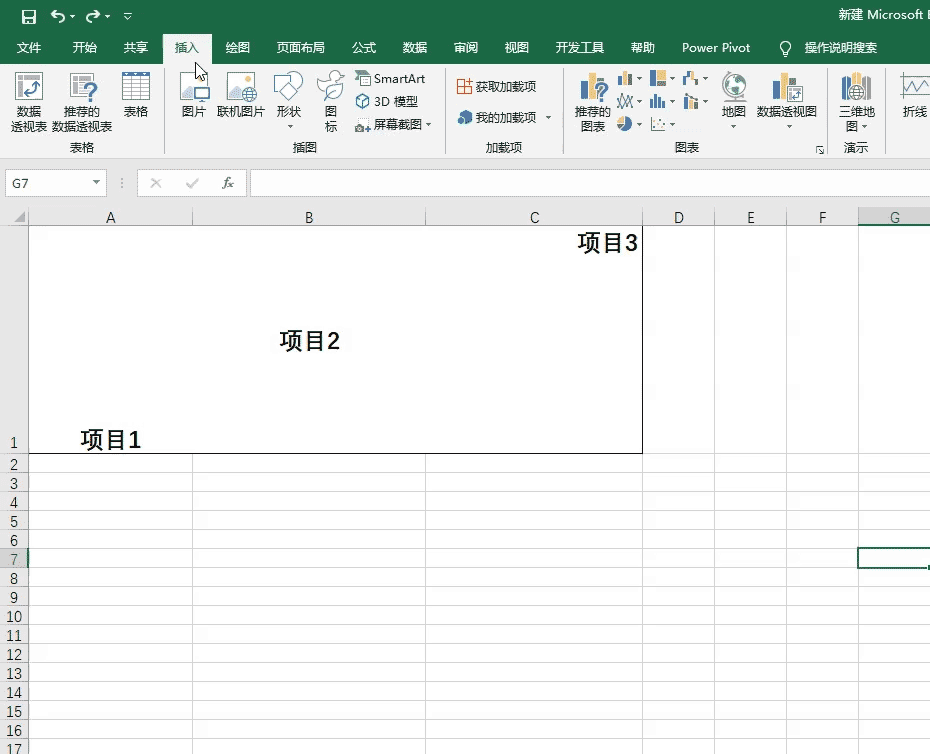The width and height of the screenshot is (930, 754).
Task: Switch to the 开始 tab
Action: (x=84, y=47)
